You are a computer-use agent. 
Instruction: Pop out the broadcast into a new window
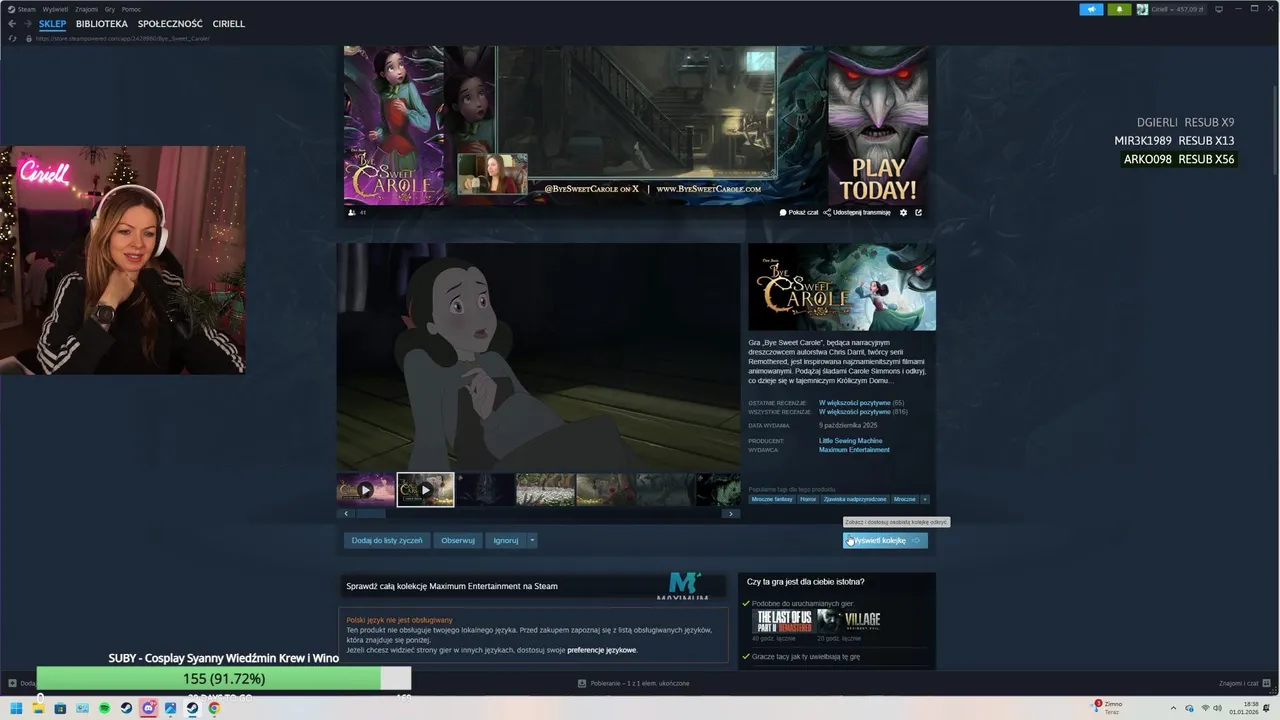(918, 212)
